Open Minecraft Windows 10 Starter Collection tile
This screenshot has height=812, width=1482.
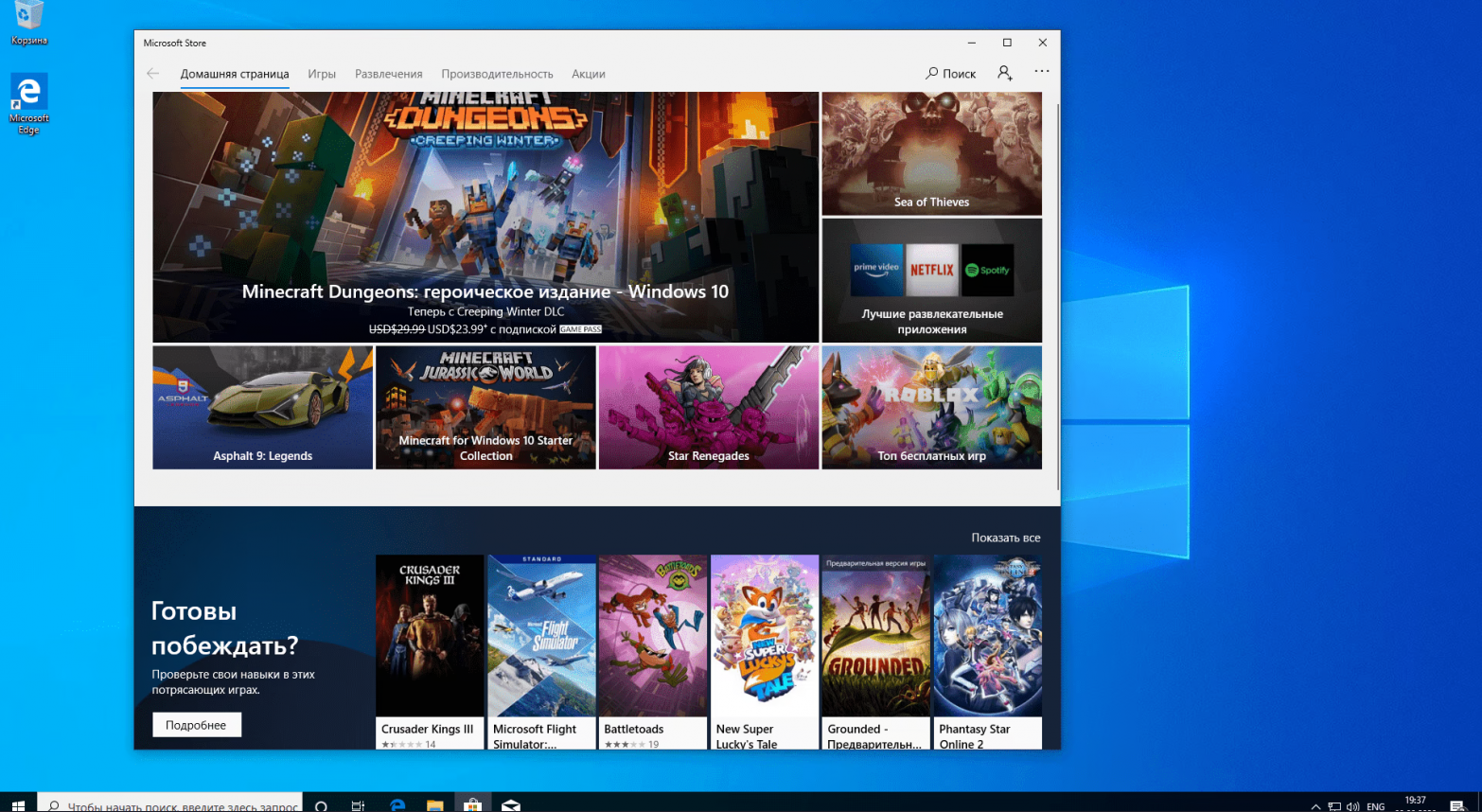point(485,407)
